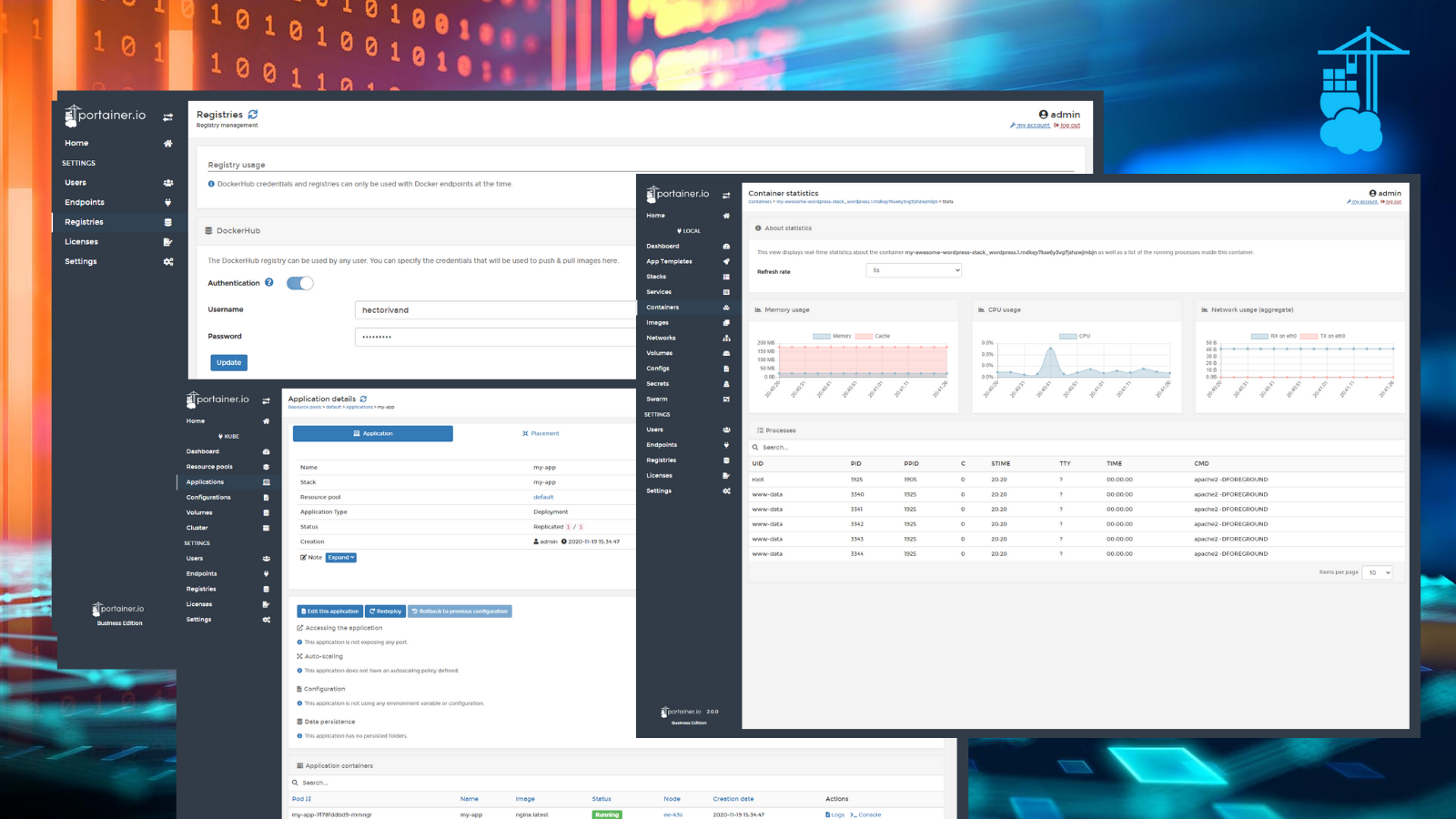Click Cluster server icon in KUBE sidebar
The height and width of the screenshot is (819, 1456).
tap(266, 528)
